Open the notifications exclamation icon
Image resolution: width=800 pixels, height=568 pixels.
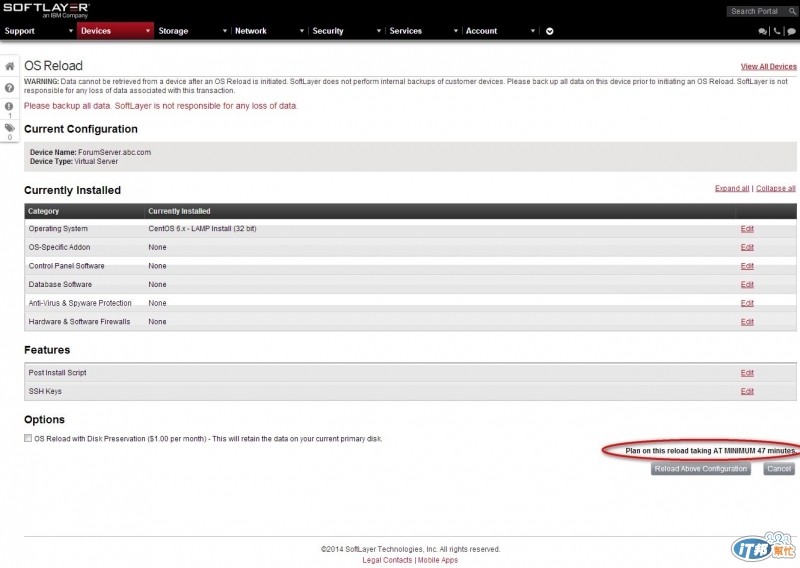9,106
